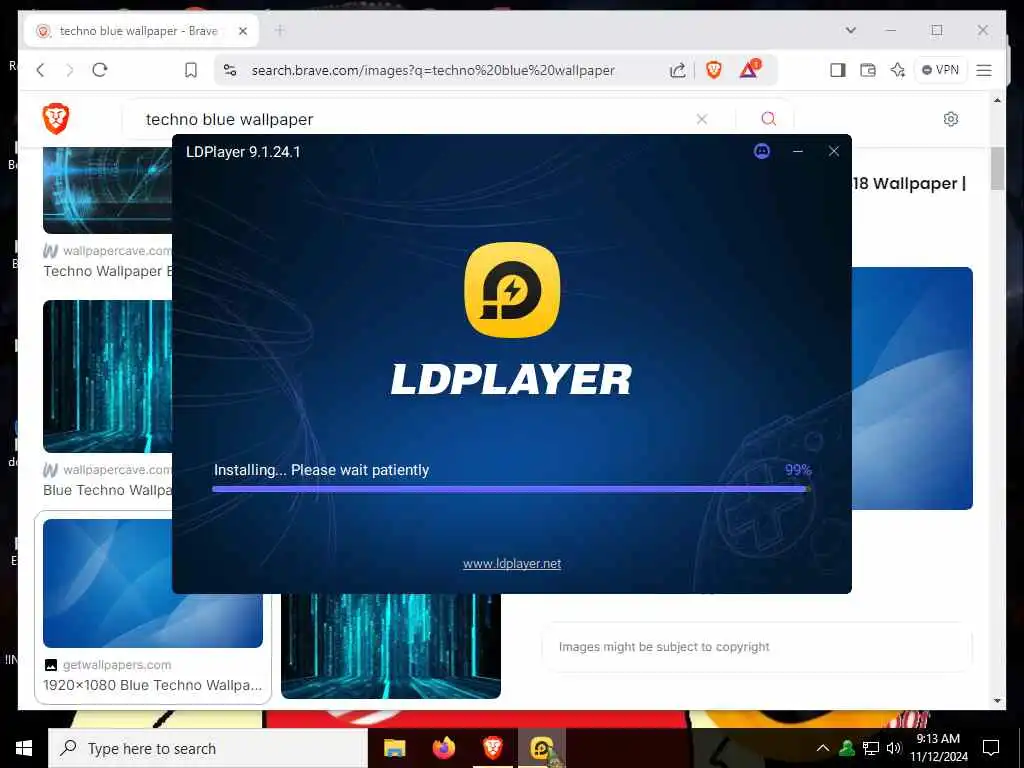Bookmark this page in Brave
Image resolution: width=1024 pixels, height=768 pixels.
[191, 70]
